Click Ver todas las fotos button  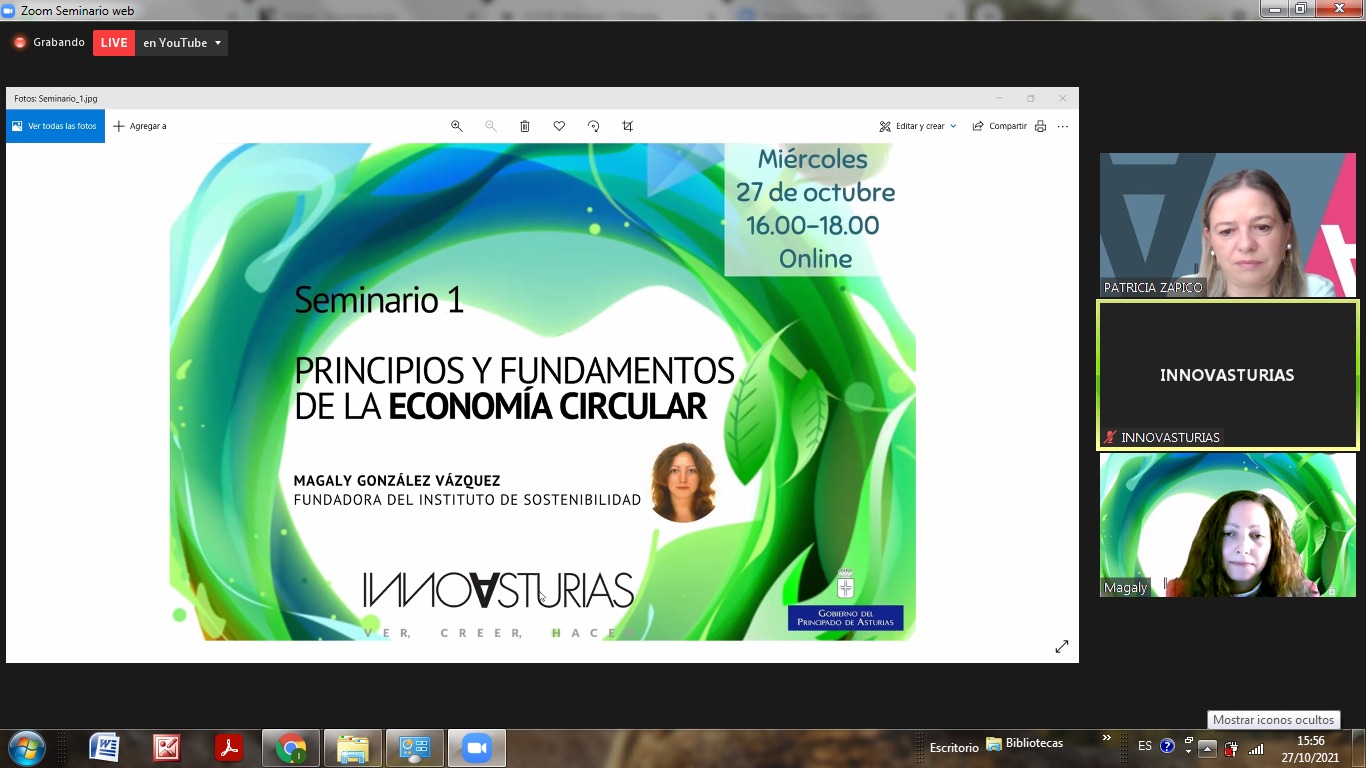click(55, 126)
